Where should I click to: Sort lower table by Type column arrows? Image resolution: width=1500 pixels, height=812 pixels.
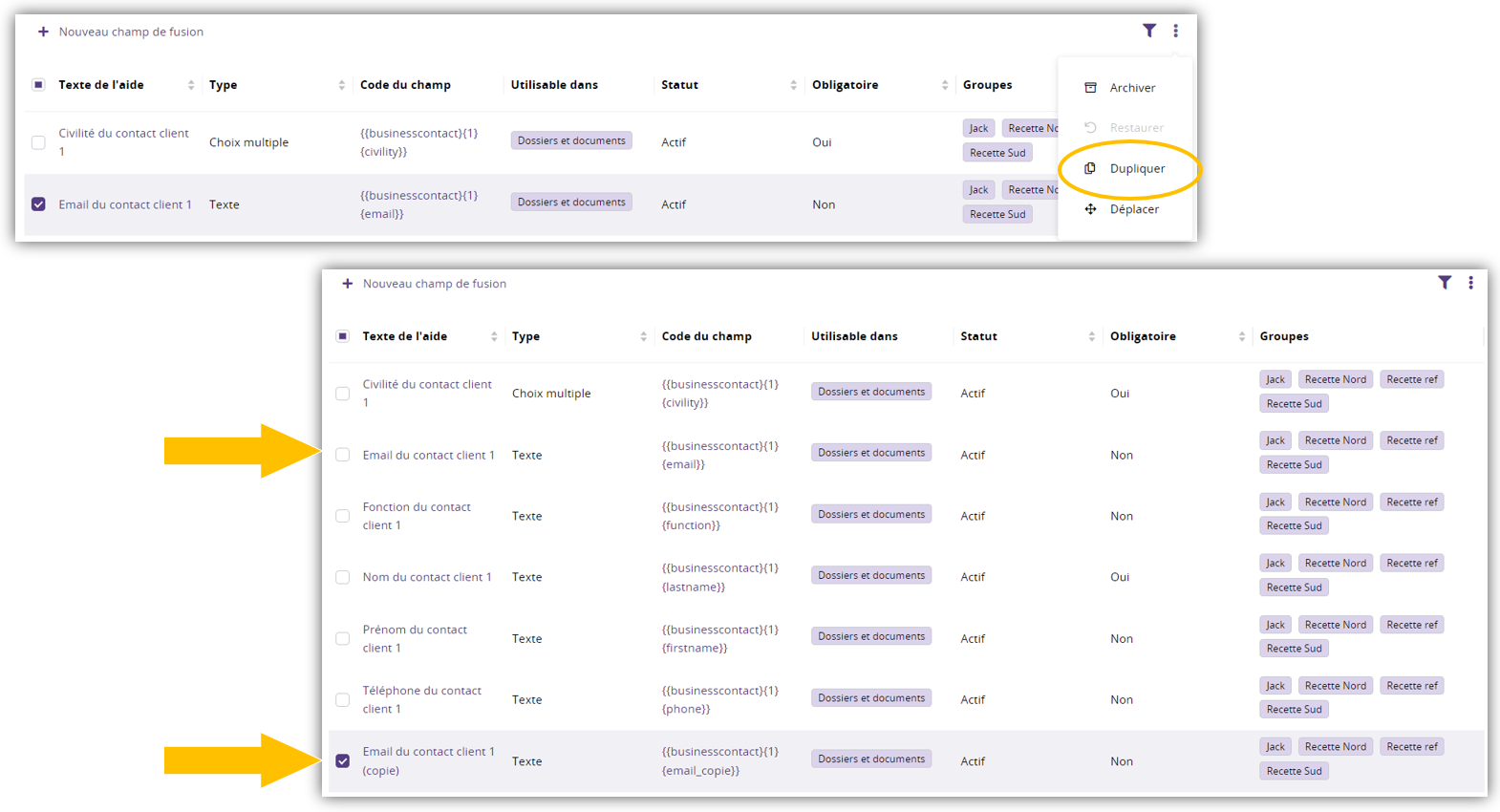point(643,336)
